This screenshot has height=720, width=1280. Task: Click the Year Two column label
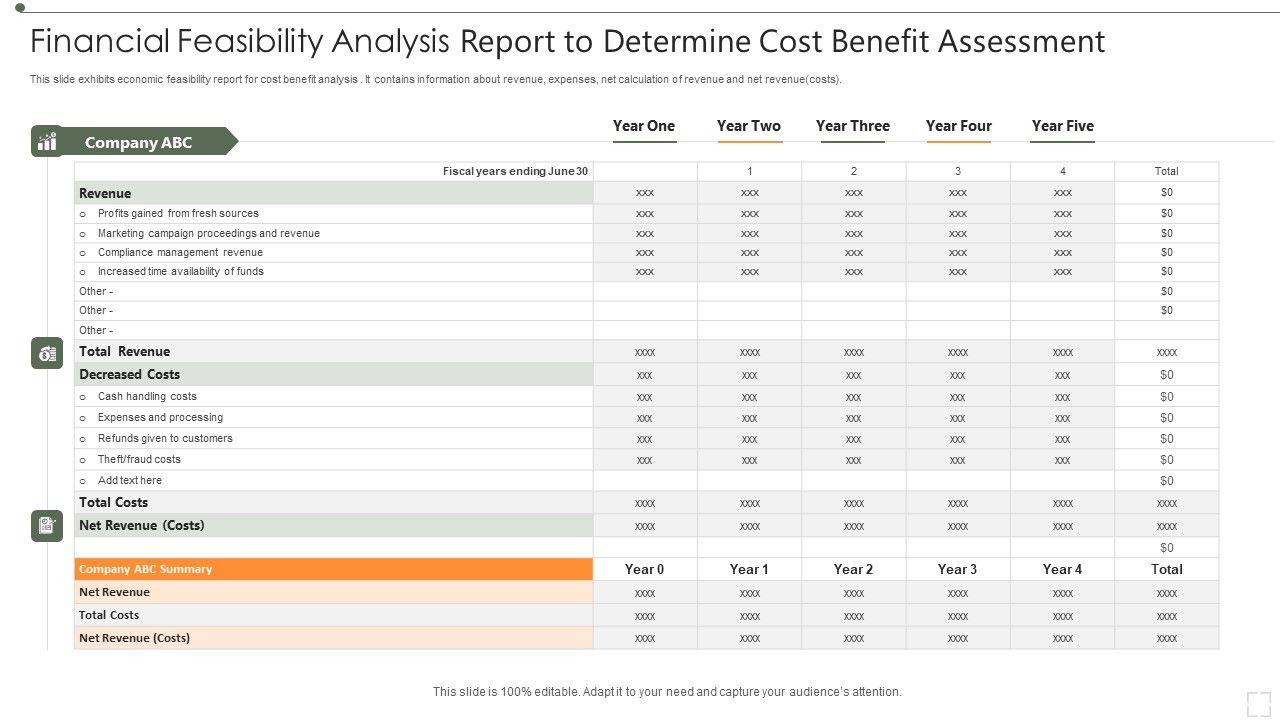748,126
